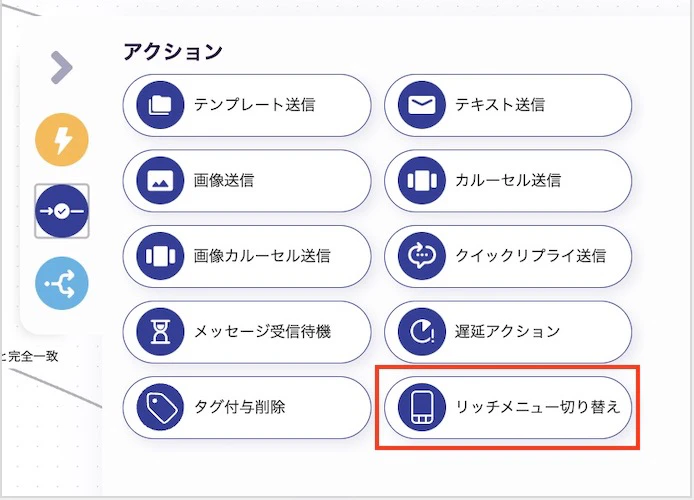694x500 pixels.
Task: Click the light blue branch condition icon
Action: 62,283
